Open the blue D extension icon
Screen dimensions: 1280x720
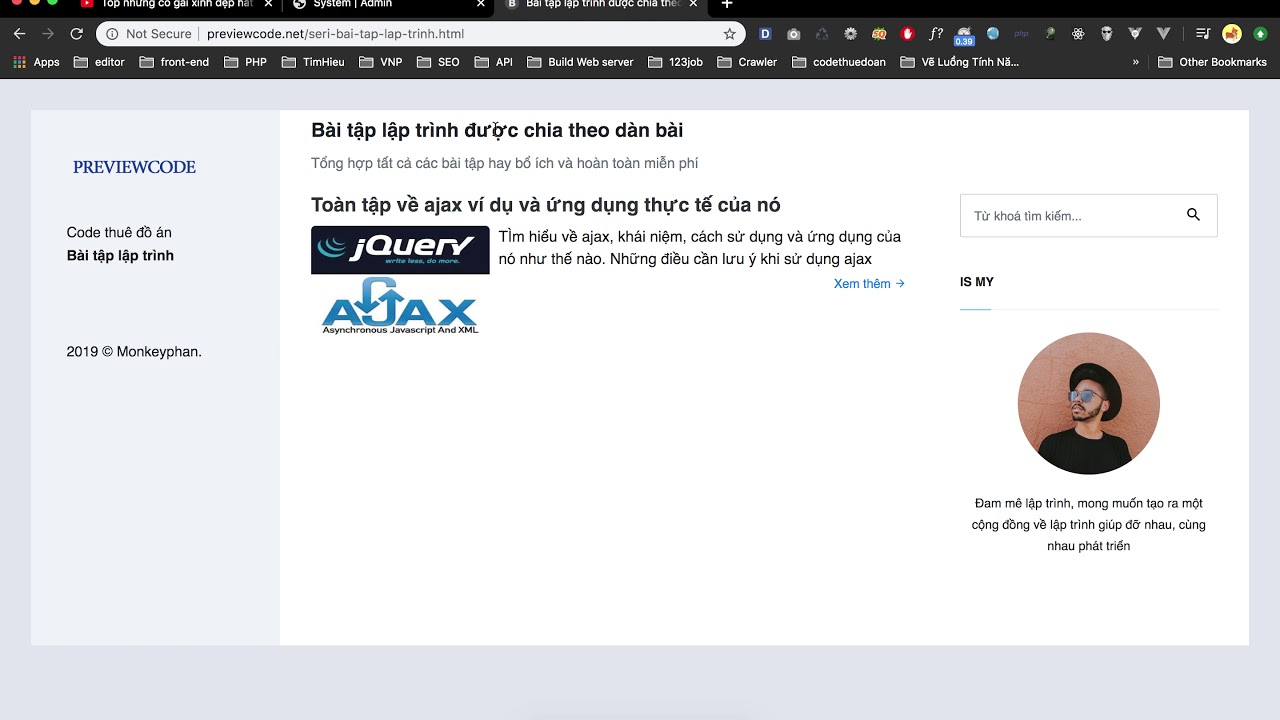[x=765, y=34]
